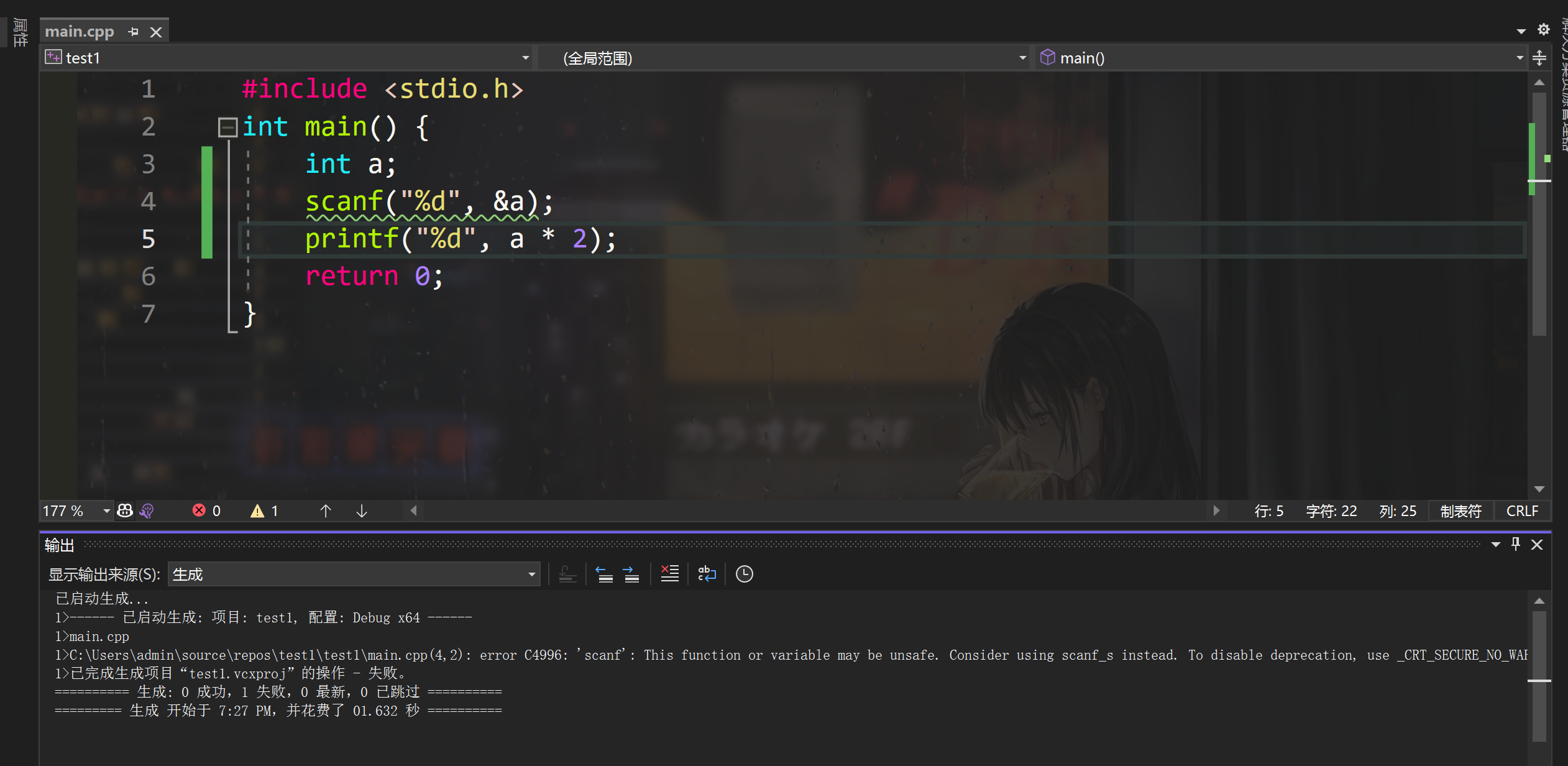Navigate to next issue down arrow

(362, 510)
